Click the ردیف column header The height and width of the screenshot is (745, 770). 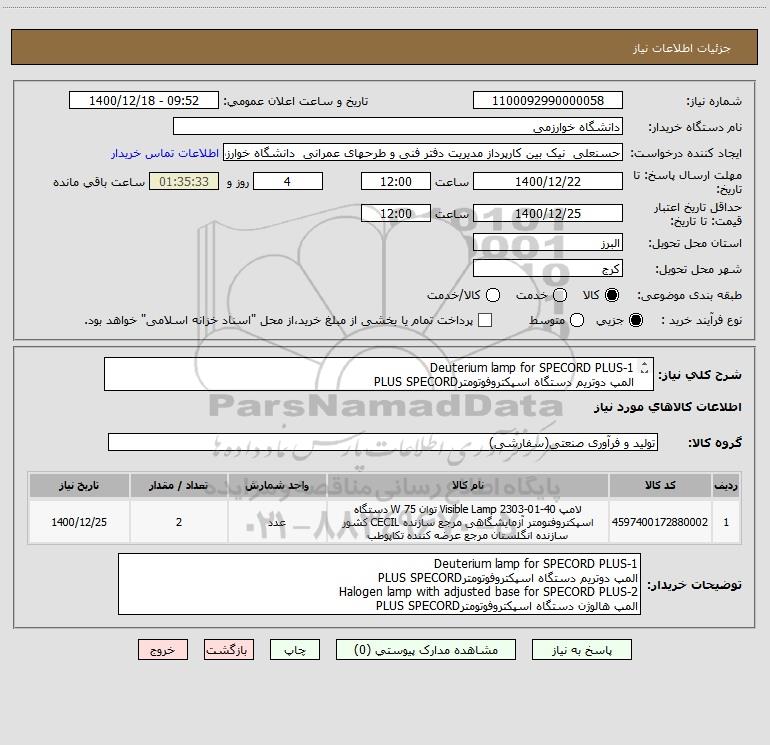pyautogui.click(x=726, y=485)
